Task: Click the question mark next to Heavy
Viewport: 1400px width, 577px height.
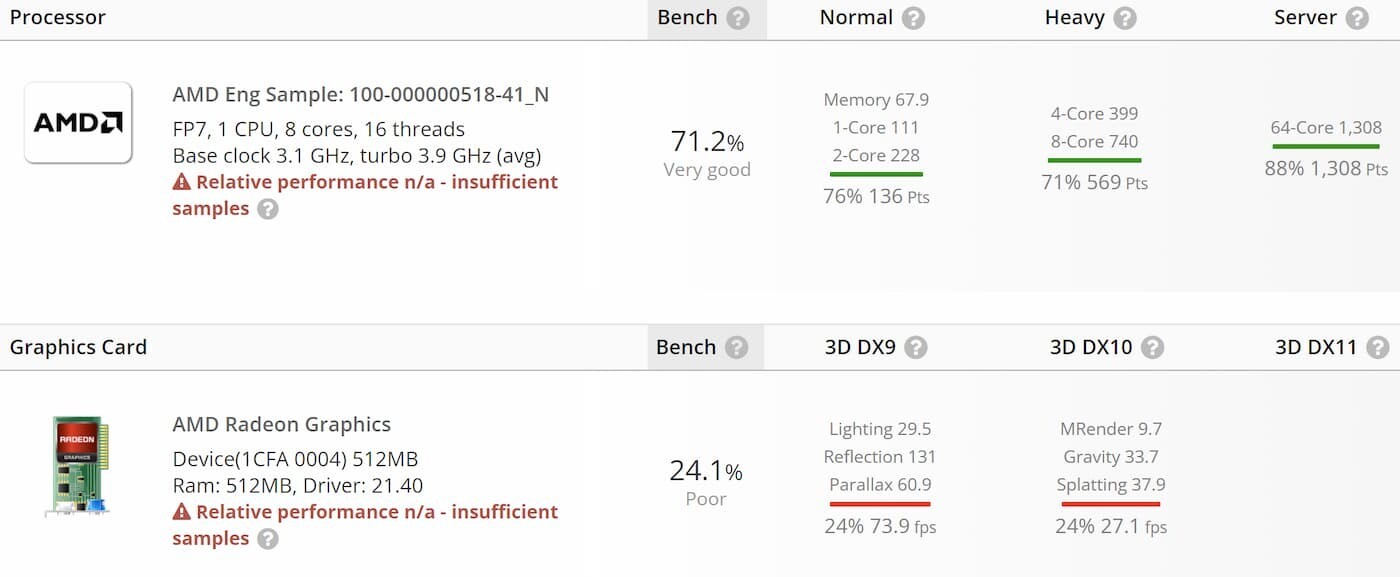Action: [x=1125, y=18]
